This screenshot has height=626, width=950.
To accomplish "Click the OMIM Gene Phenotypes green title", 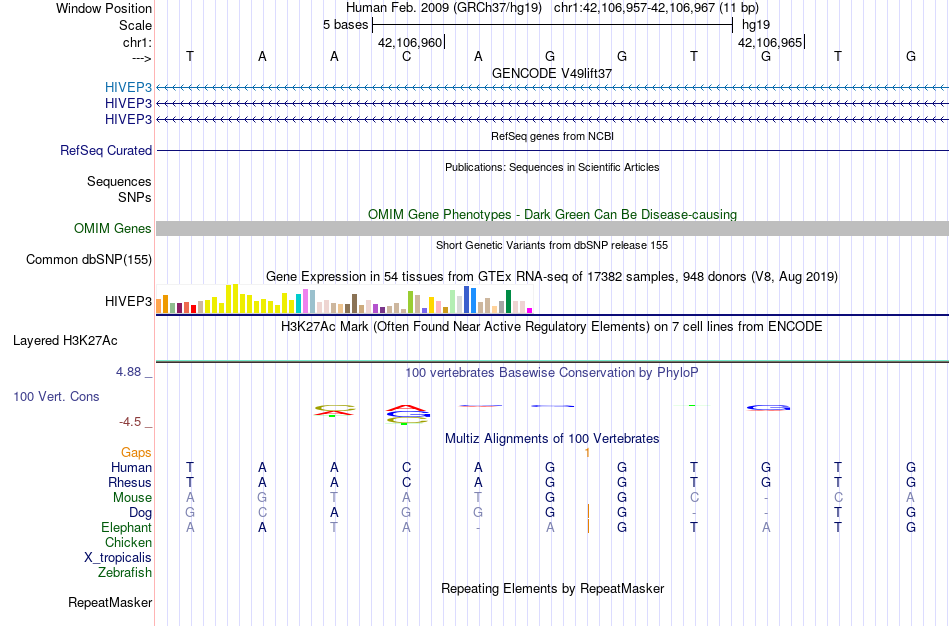I will point(552,215).
